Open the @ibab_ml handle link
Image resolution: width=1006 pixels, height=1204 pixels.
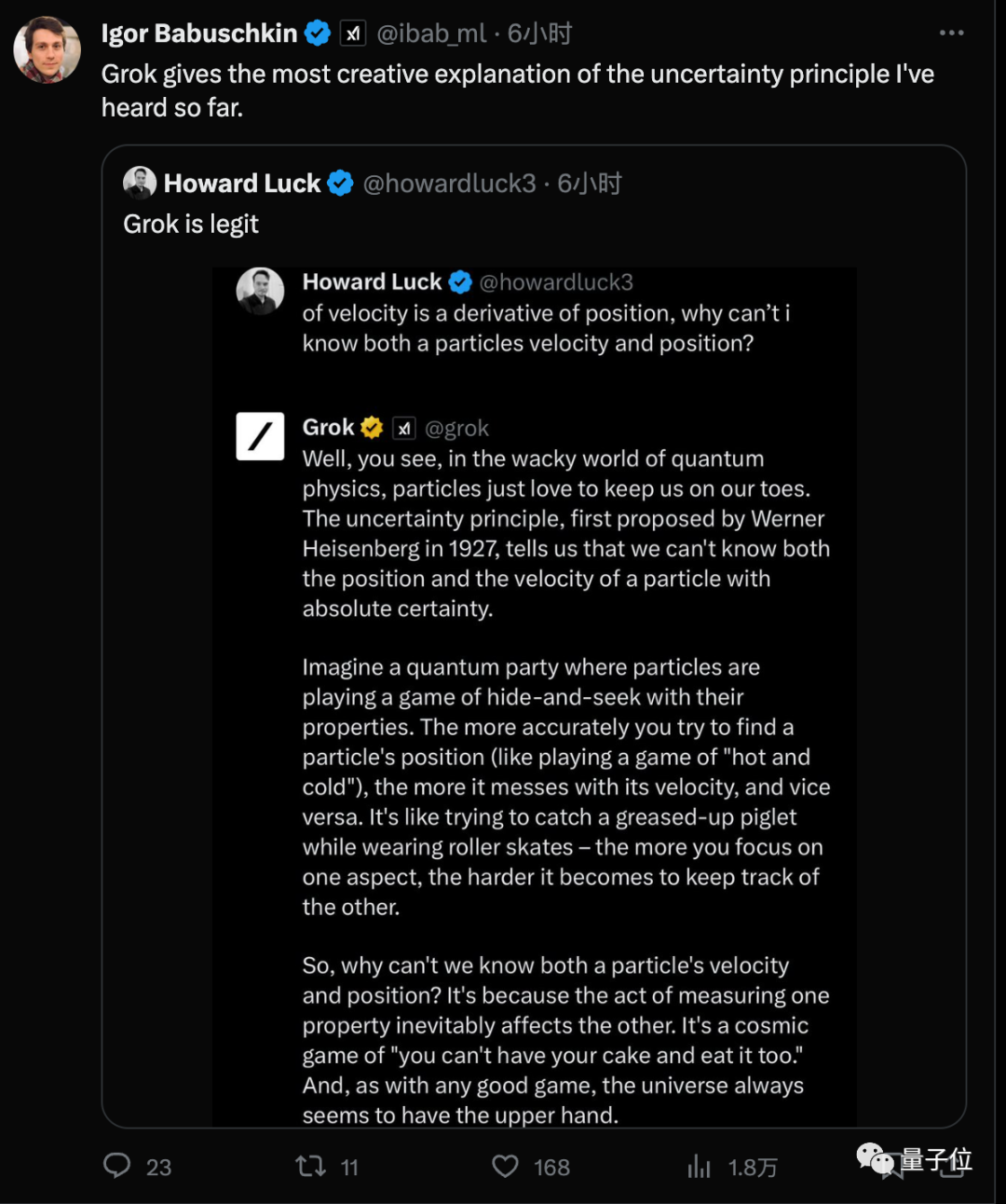pos(431,34)
